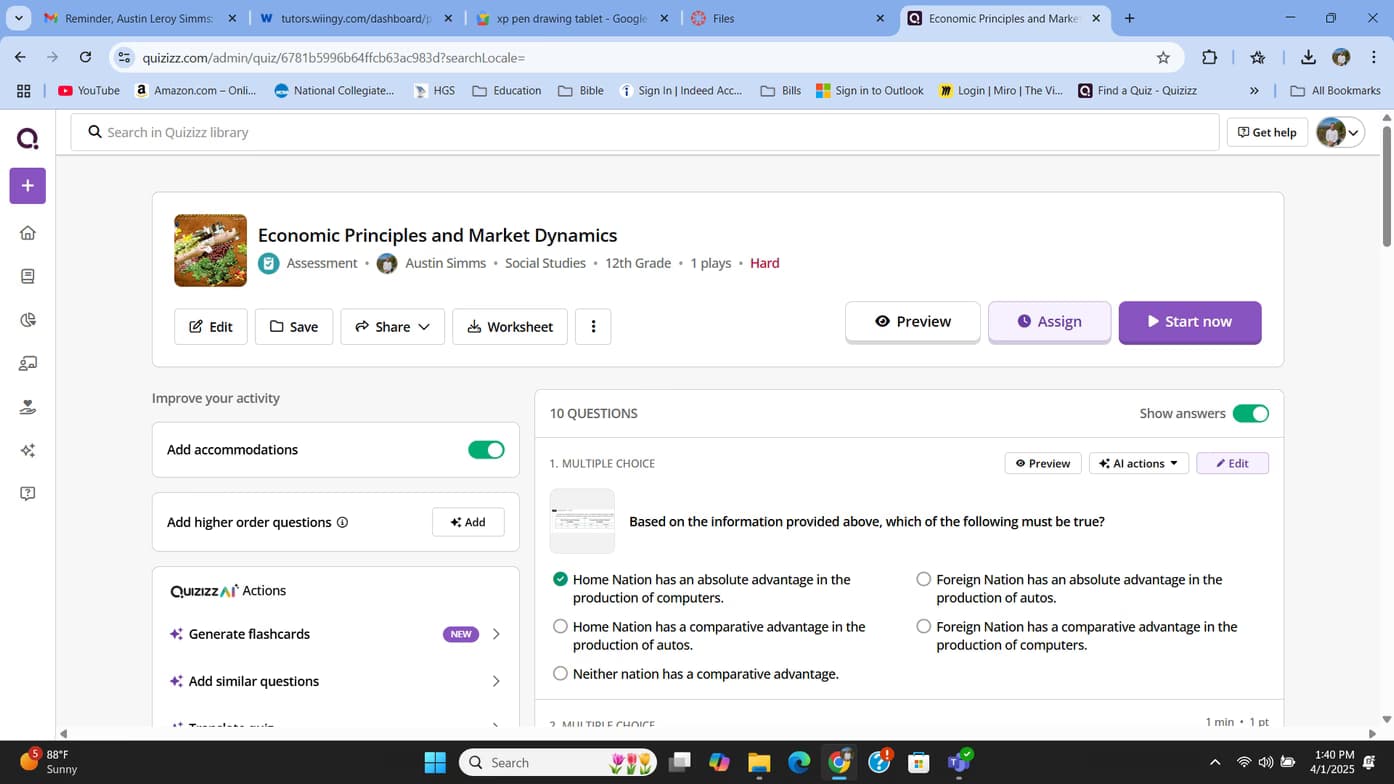Image resolution: width=1394 pixels, height=784 pixels.
Task: Select the library book icon in sidebar
Action: [27, 276]
